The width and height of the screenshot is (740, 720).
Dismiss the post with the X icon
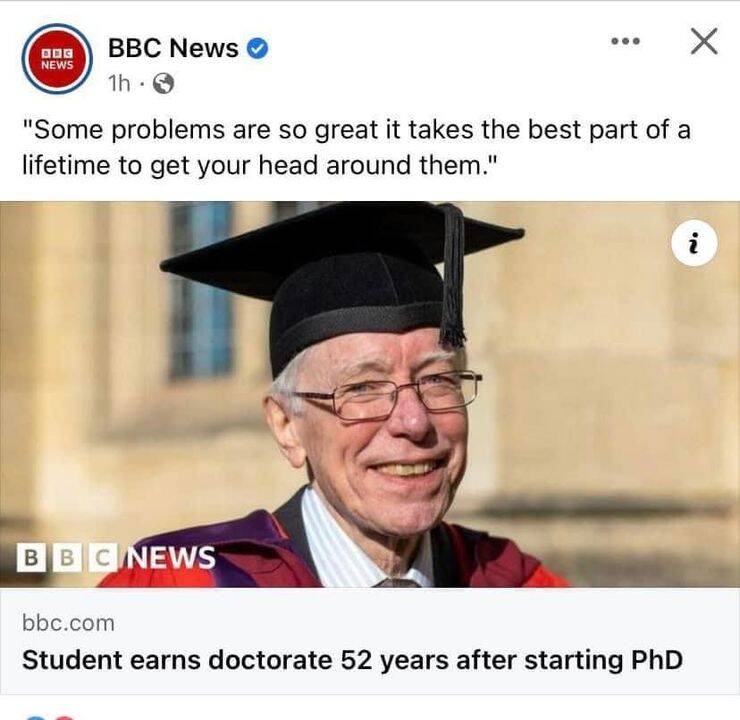click(x=704, y=42)
